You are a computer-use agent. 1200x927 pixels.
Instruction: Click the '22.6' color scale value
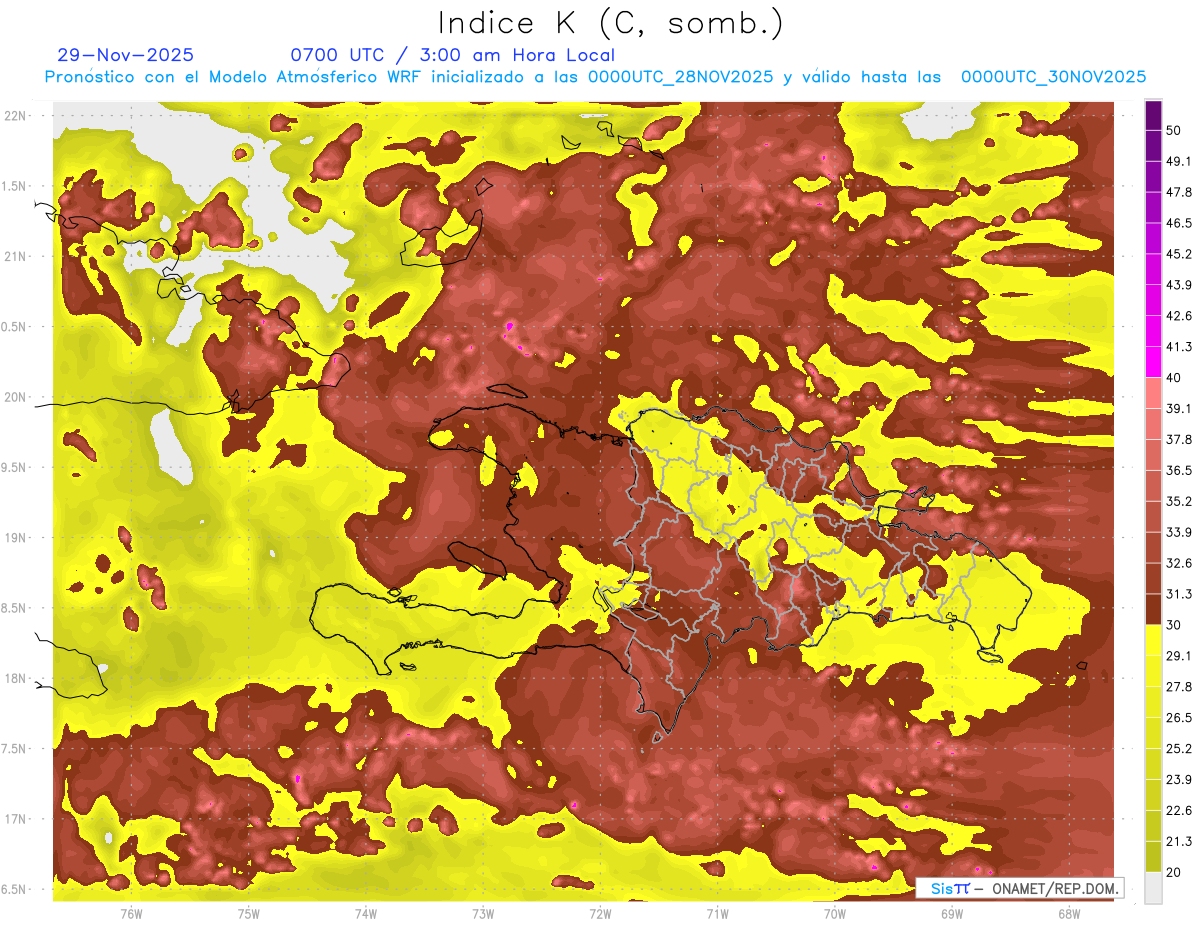coord(1179,811)
